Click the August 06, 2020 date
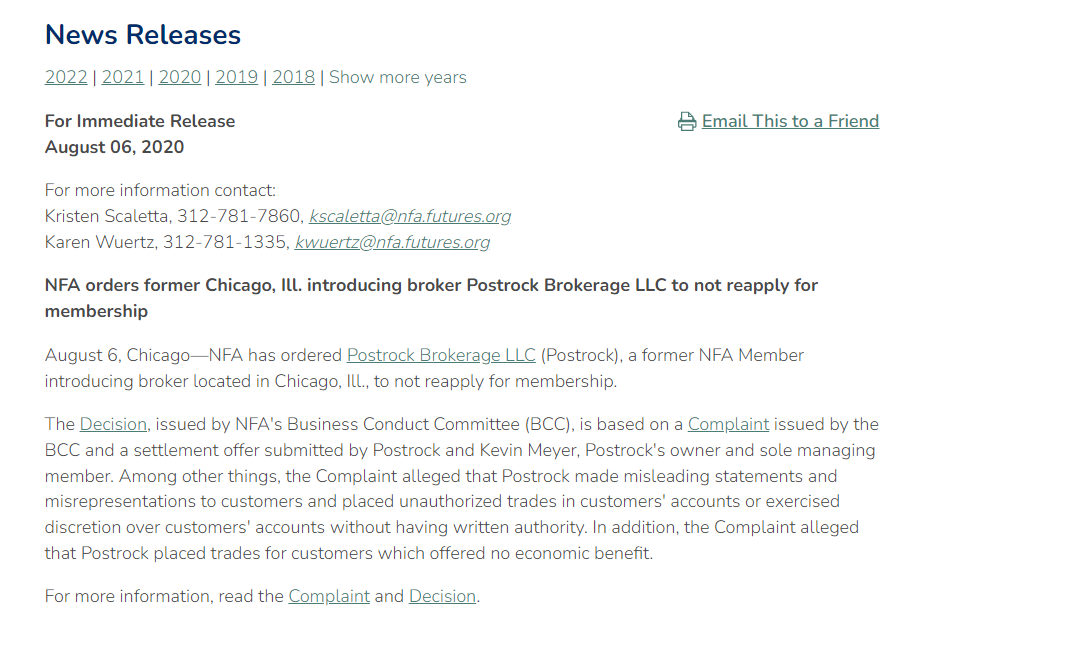The image size is (1085, 661). [x=114, y=147]
